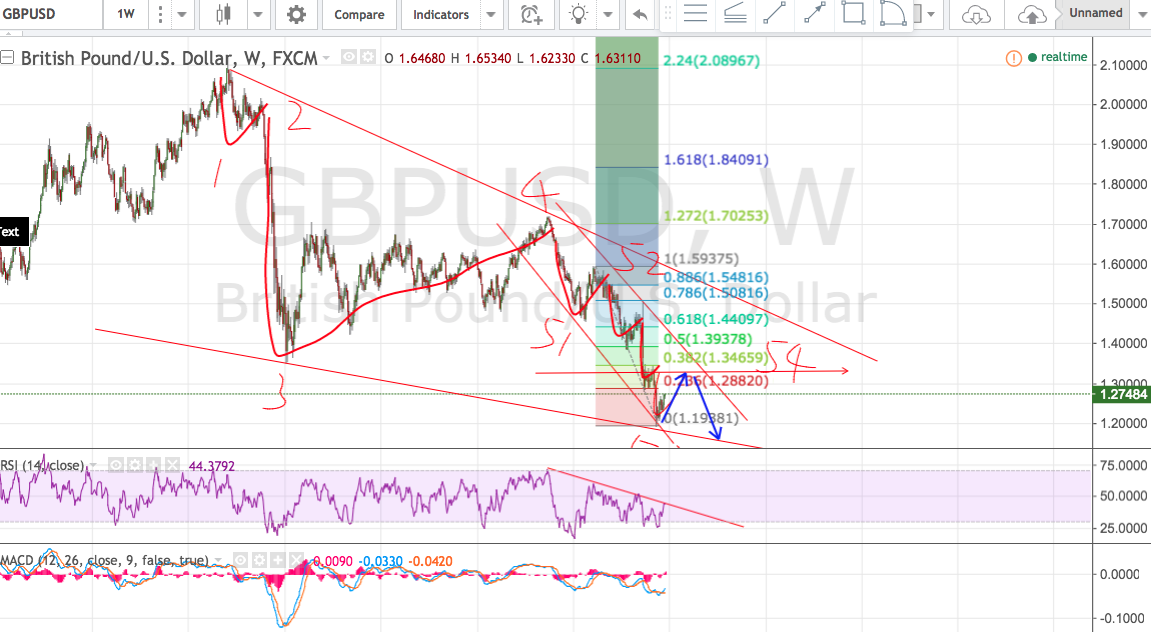The image size is (1151, 632).
Task: Expand the time interval dropdown arrow
Action: pos(181,14)
